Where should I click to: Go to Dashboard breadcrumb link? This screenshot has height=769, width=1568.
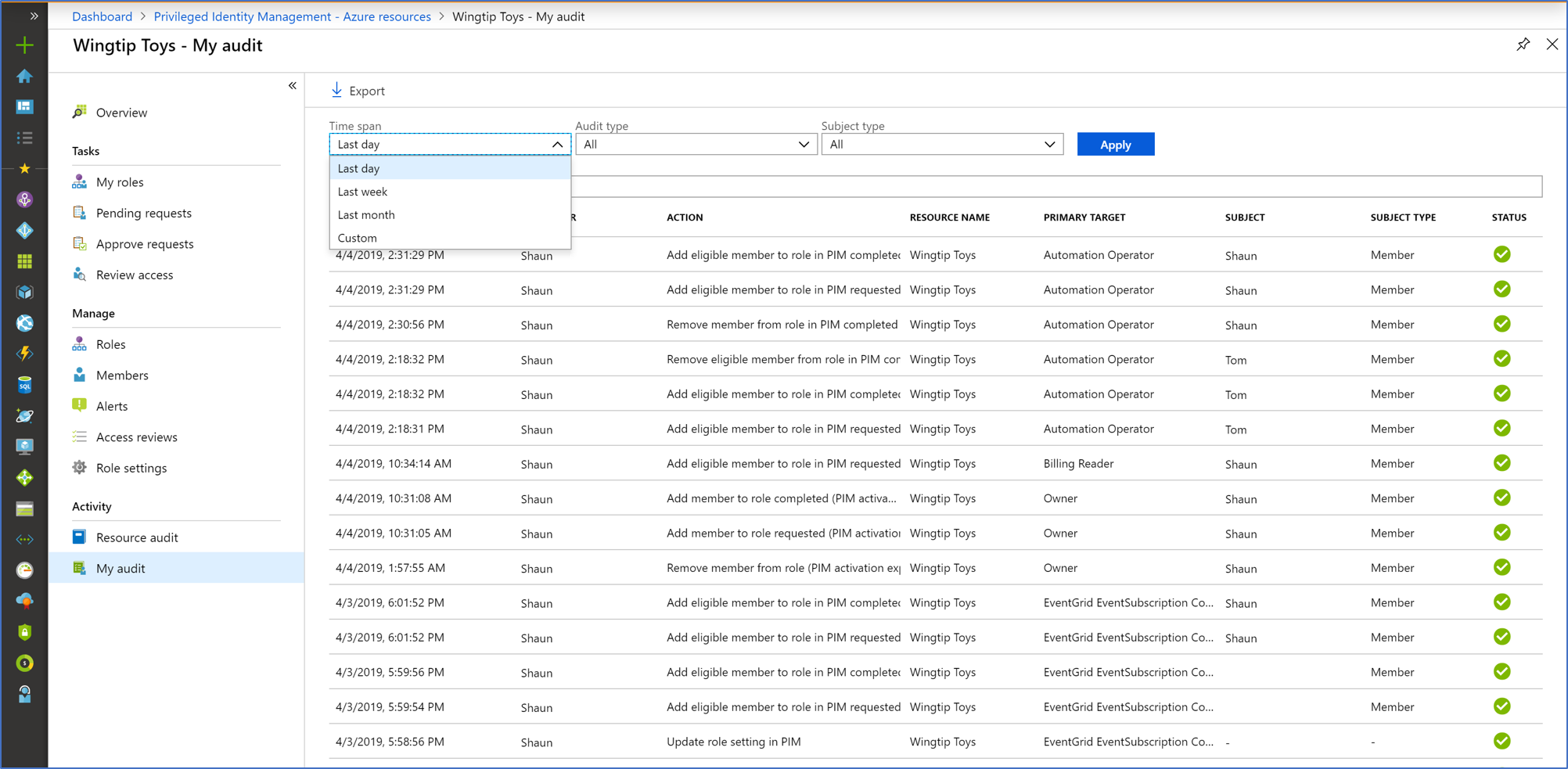tap(102, 16)
